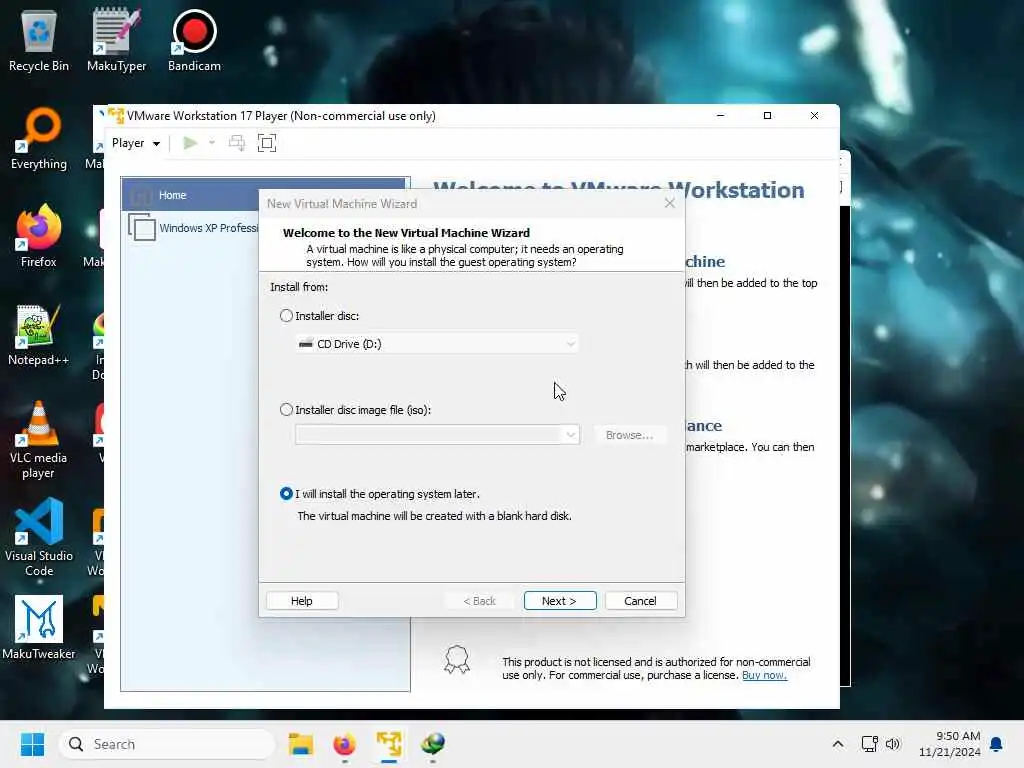This screenshot has width=1024, height=768.
Task: Open MakuTweaker desktop shortcut
Action: 39,628
